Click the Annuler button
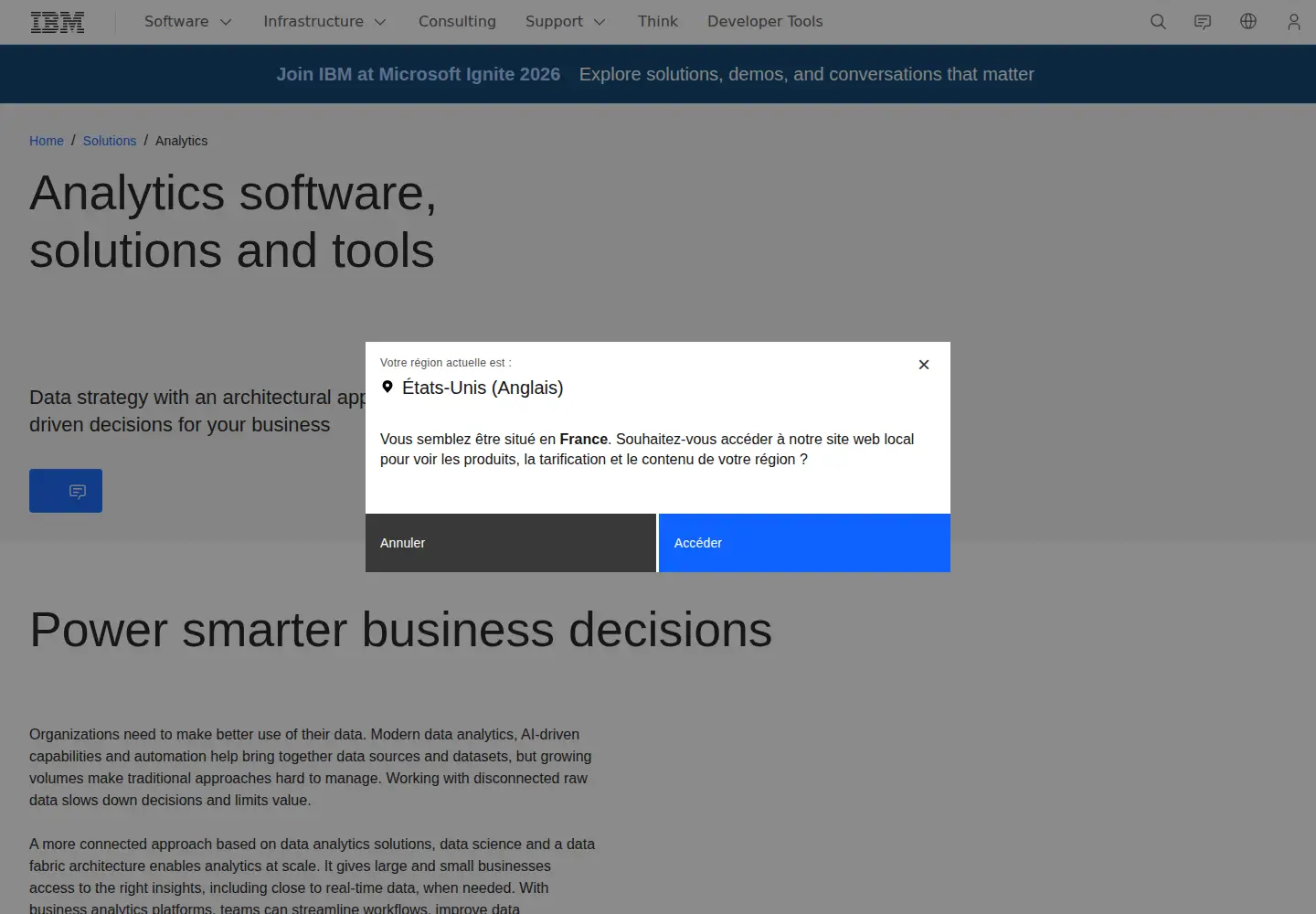1316x914 pixels. click(x=511, y=543)
